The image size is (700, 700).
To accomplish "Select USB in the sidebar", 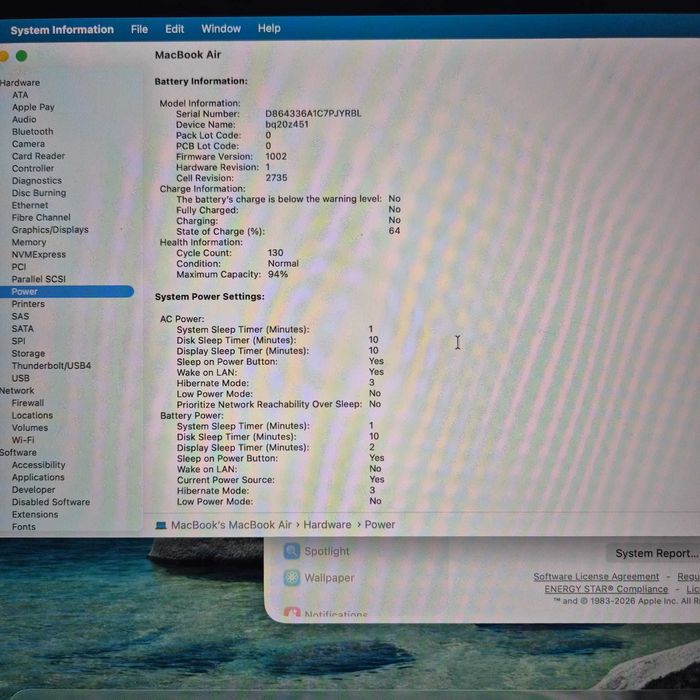I will tap(21, 378).
